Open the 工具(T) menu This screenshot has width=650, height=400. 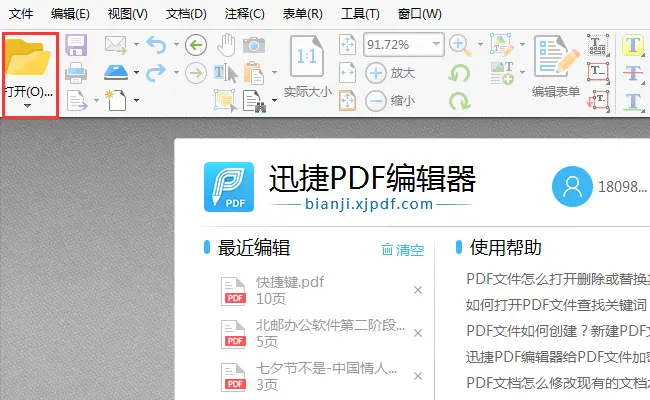[360, 14]
